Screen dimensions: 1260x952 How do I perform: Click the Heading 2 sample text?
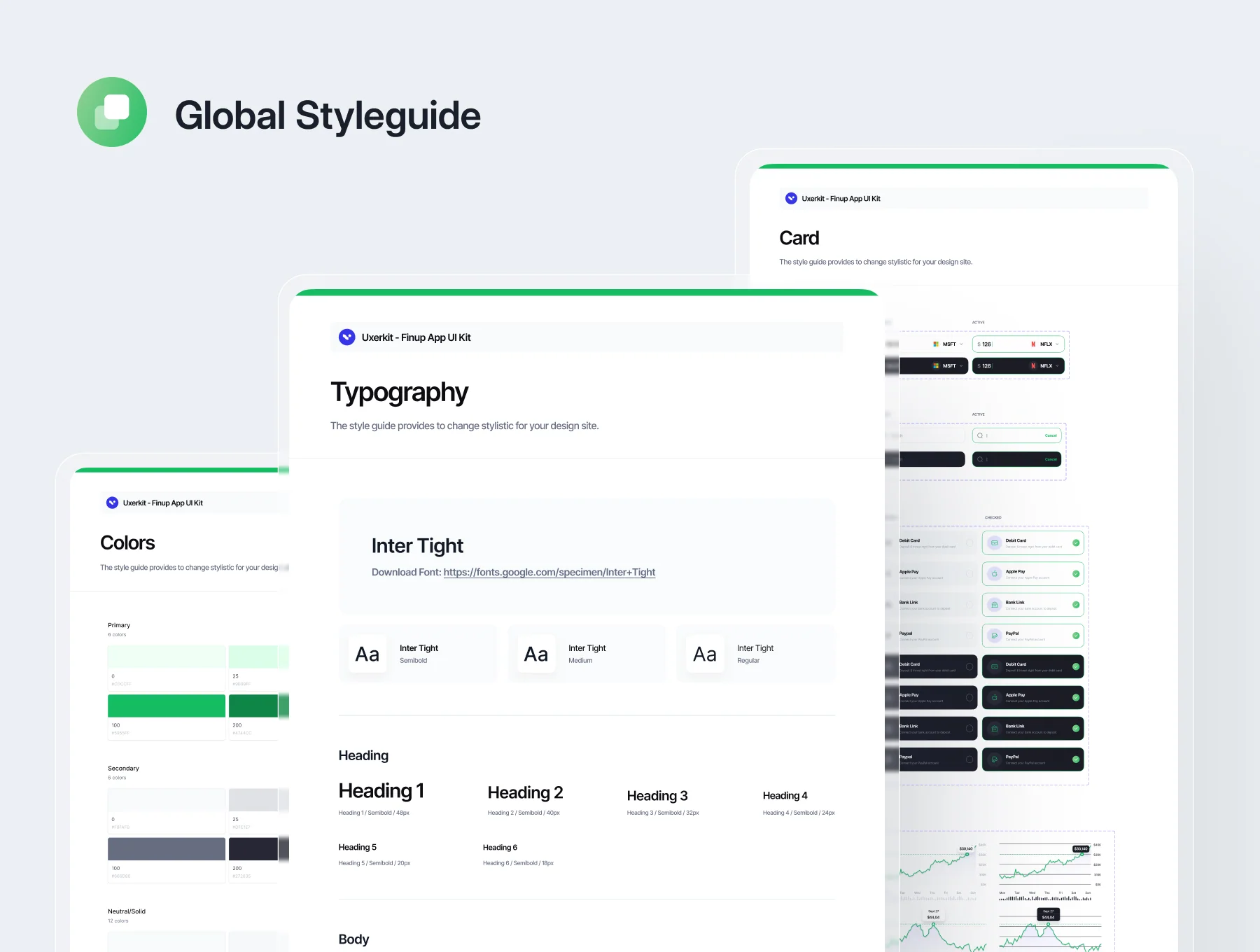point(525,792)
